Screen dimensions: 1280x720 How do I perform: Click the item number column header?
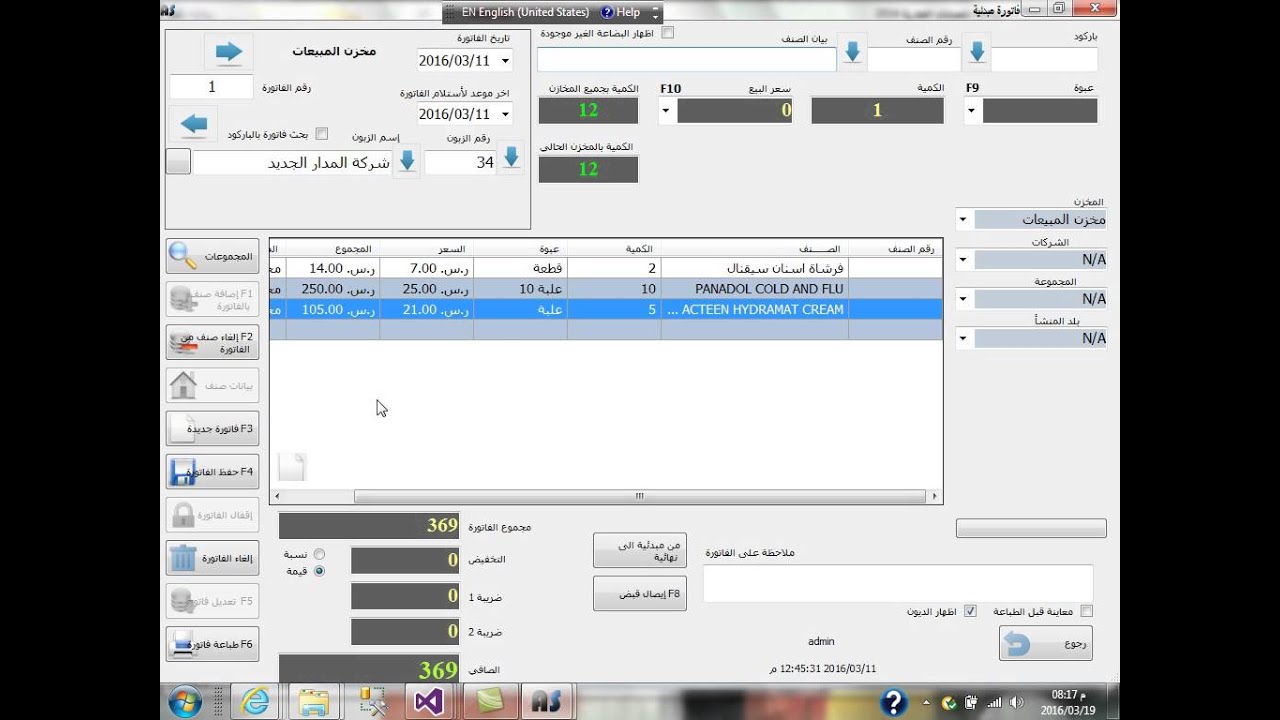[x=895, y=248]
